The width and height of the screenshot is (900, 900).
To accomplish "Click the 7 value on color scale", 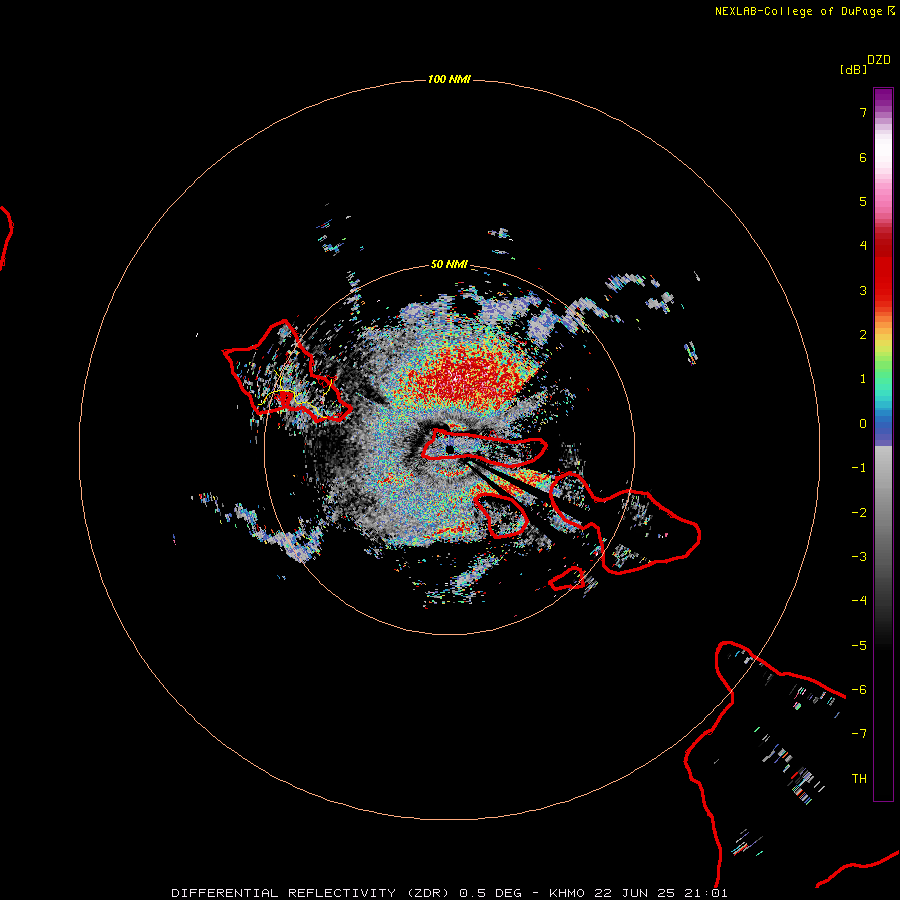I will tap(863, 112).
